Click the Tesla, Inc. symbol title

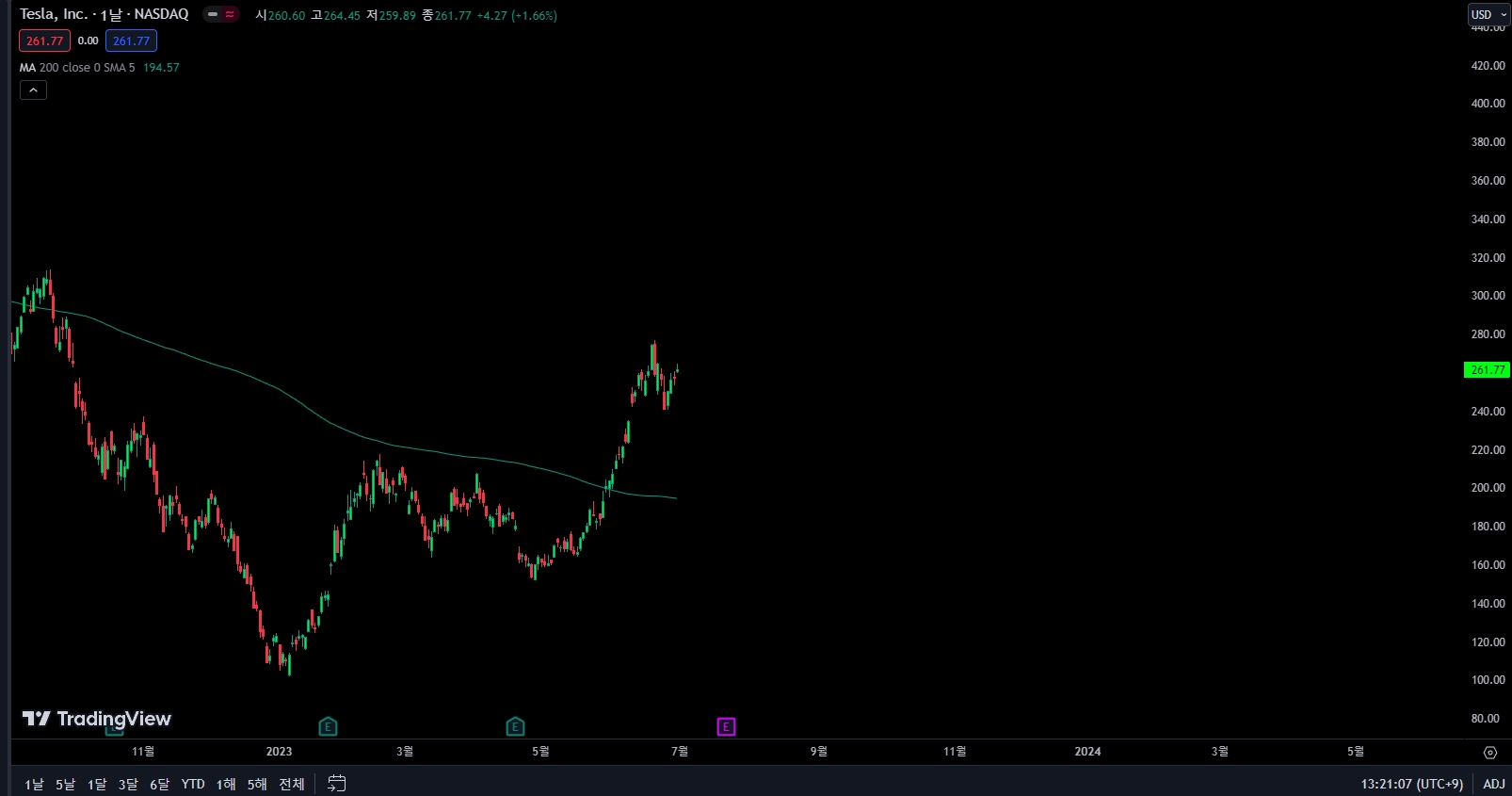(54, 14)
